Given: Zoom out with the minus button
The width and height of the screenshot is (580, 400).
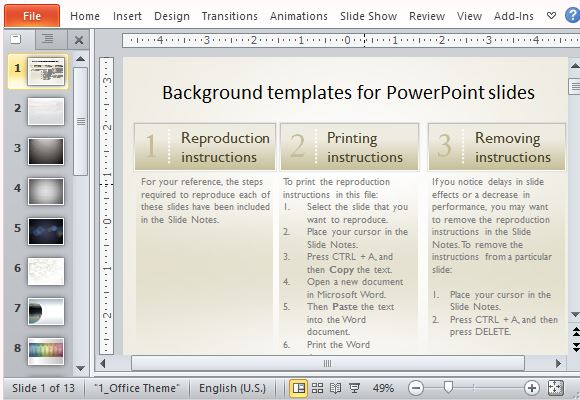Looking at the screenshot, I should click(x=416, y=388).
